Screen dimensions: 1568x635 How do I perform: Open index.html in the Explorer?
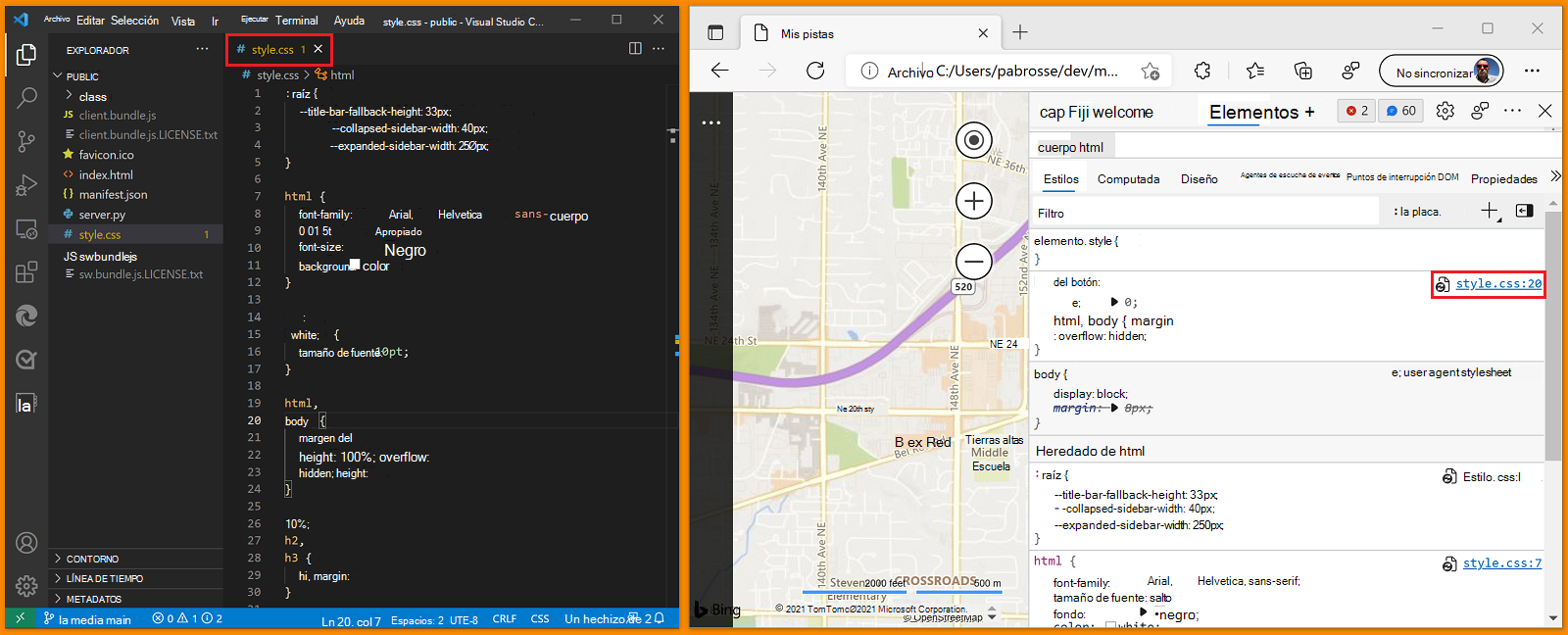pos(106,174)
